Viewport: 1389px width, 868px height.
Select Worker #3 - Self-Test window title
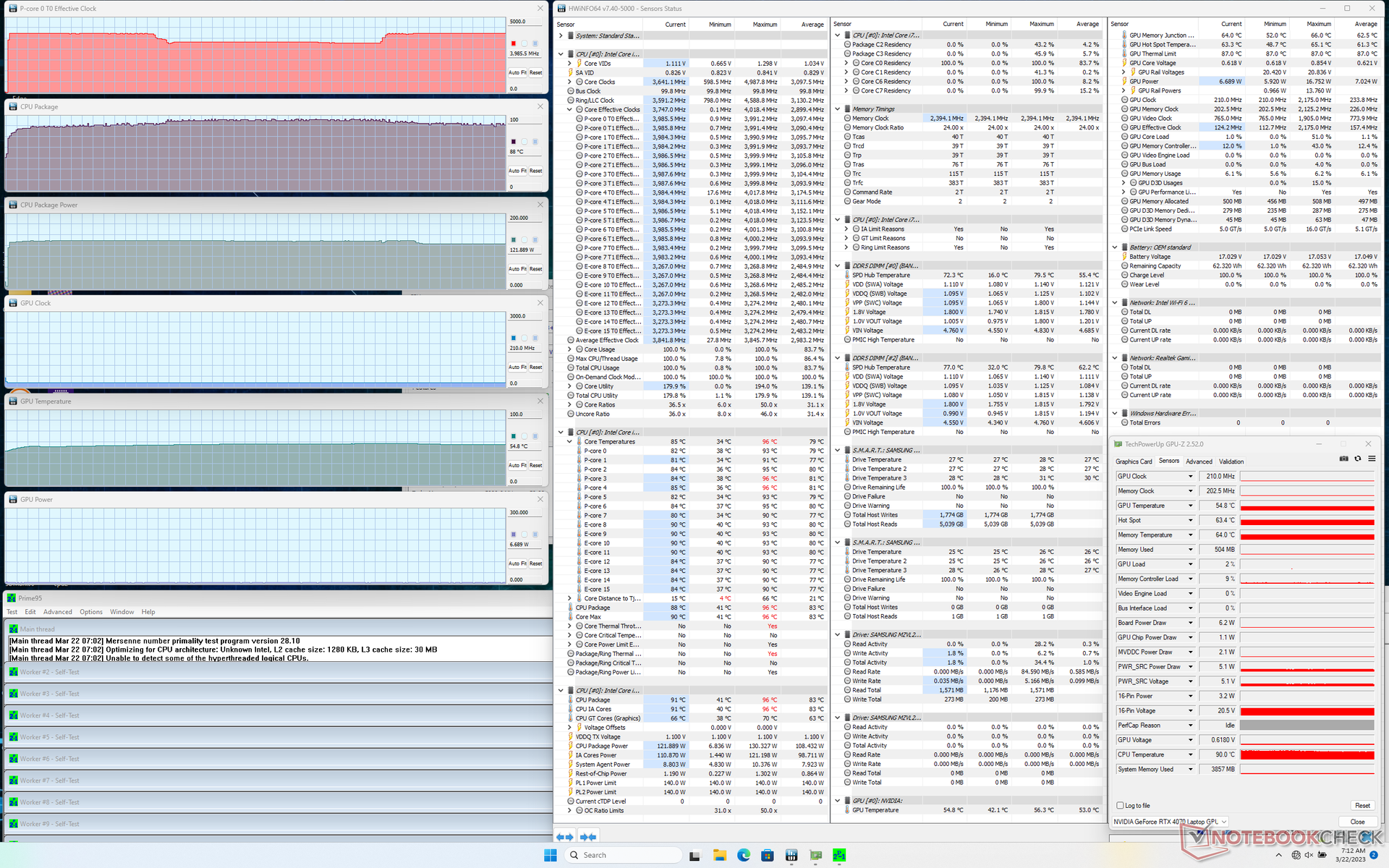click(50, 694)
